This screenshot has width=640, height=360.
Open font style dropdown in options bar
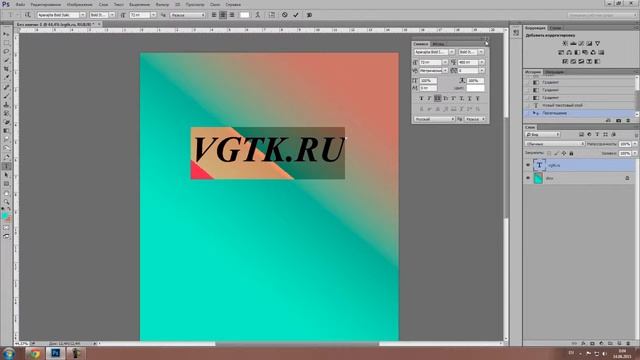pos(112,15)
